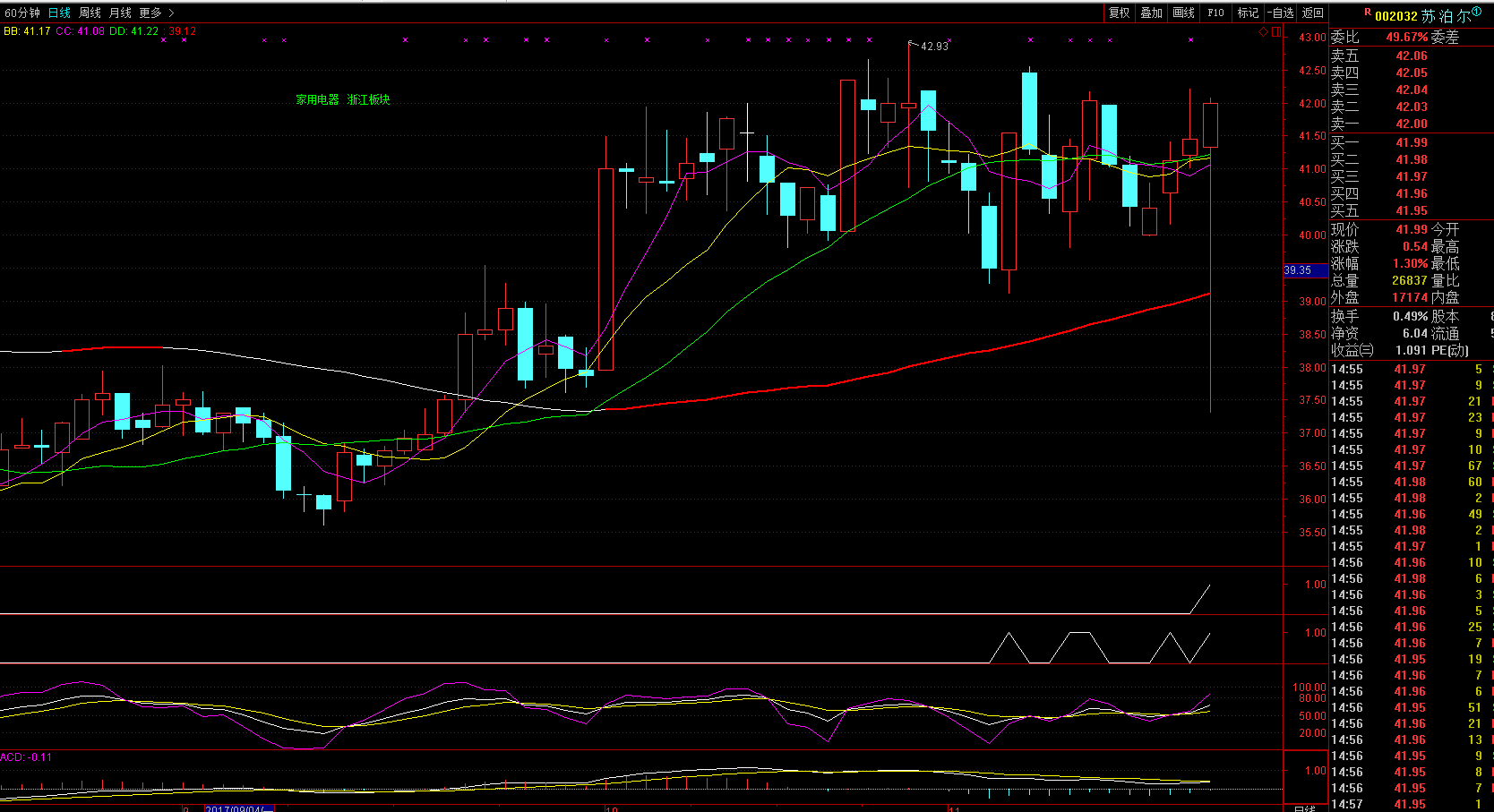1494x812 pixels.
Task: Click the 14:57 tick row at 41.95
Action: pos(1410,804)
